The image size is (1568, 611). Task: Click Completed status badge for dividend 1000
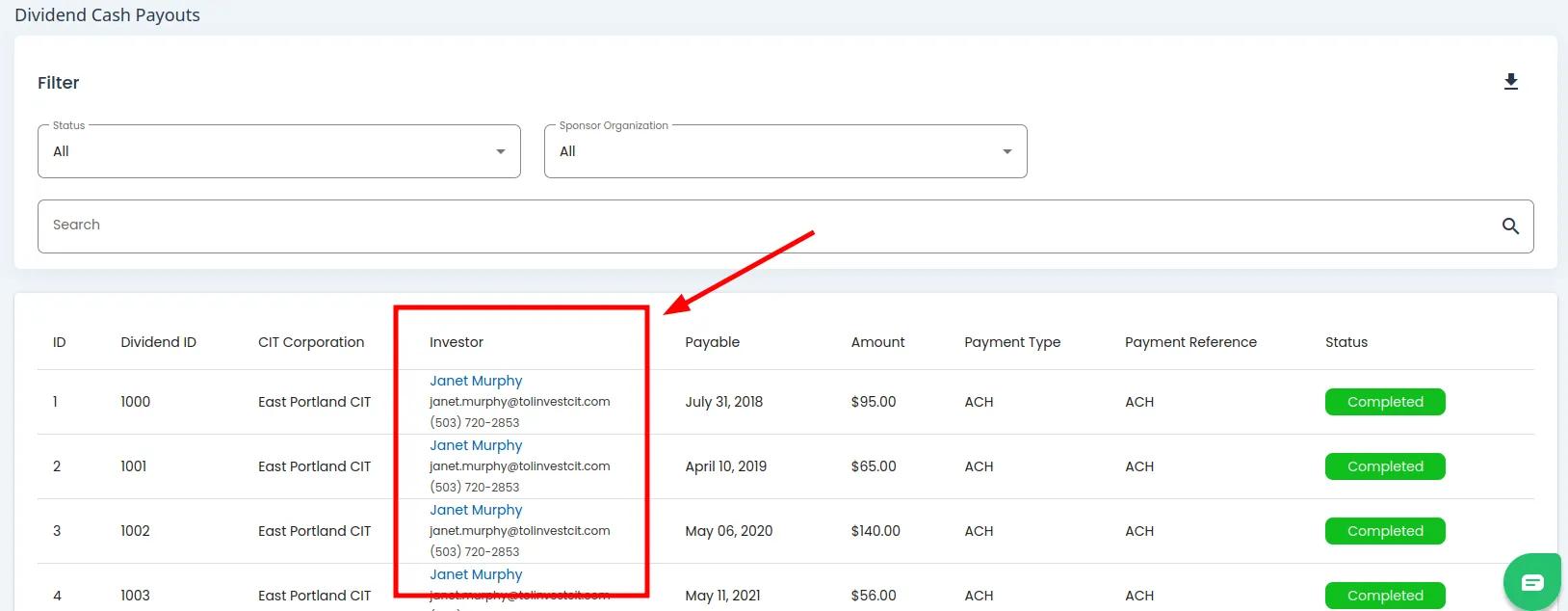point(1384,402)
